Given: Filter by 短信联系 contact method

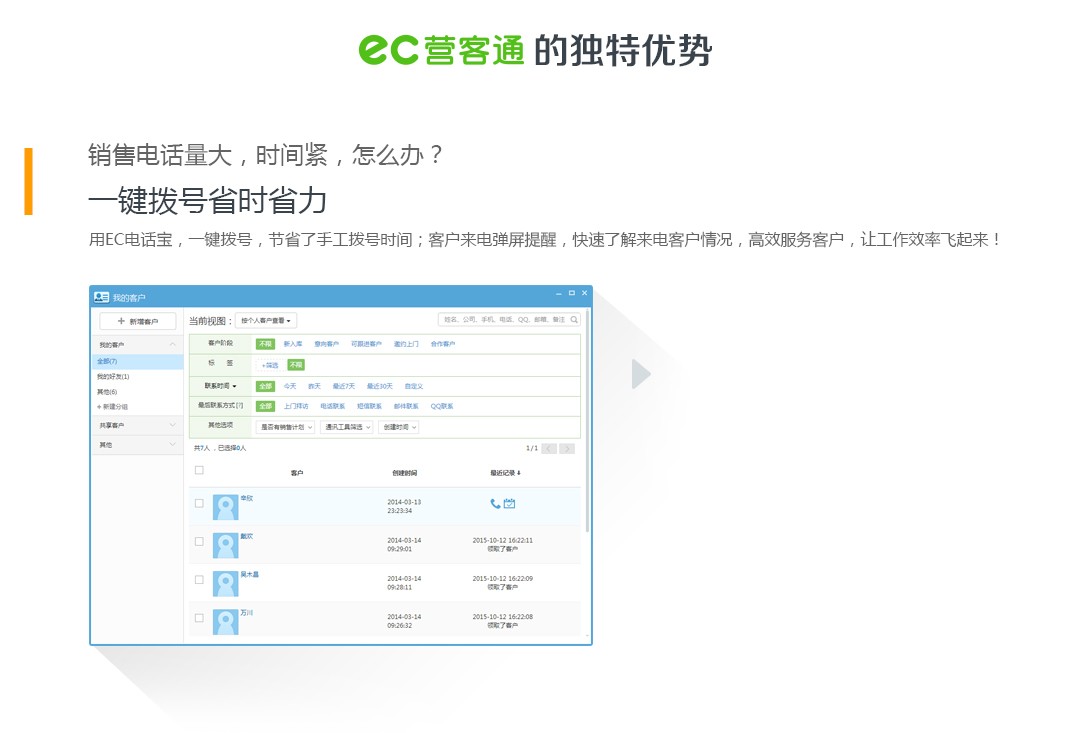Looking at the screenshot, I should pyautogui.click(x=369, y=406).
